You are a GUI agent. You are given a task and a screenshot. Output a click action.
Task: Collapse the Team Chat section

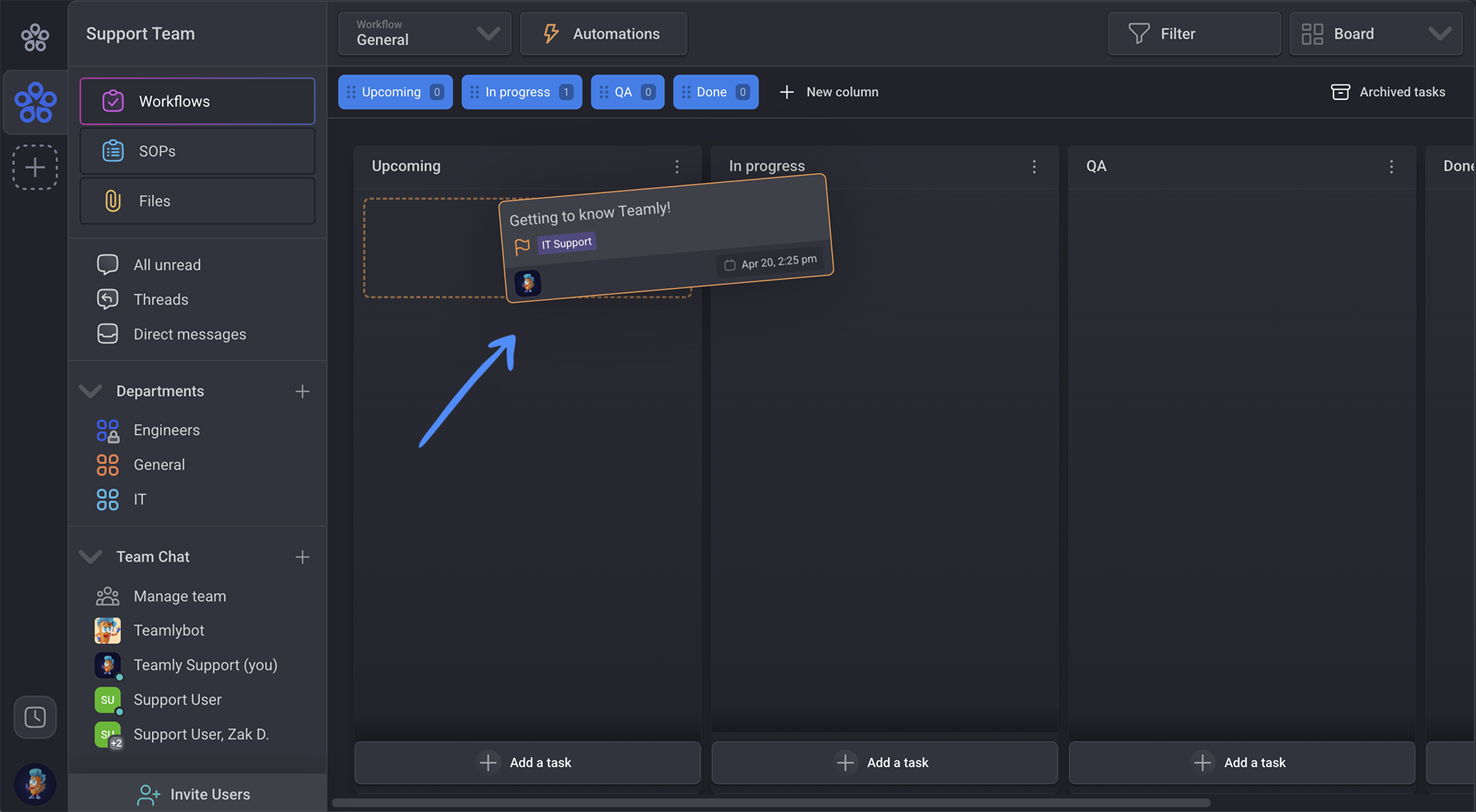(x=91, y=557)
